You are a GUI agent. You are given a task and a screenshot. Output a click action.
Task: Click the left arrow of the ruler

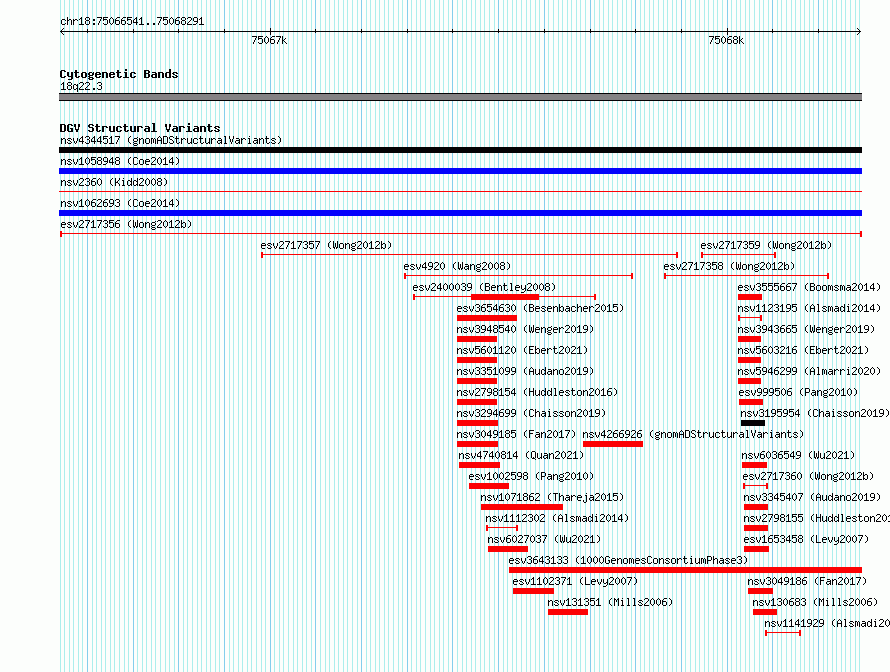pos(62,32)
